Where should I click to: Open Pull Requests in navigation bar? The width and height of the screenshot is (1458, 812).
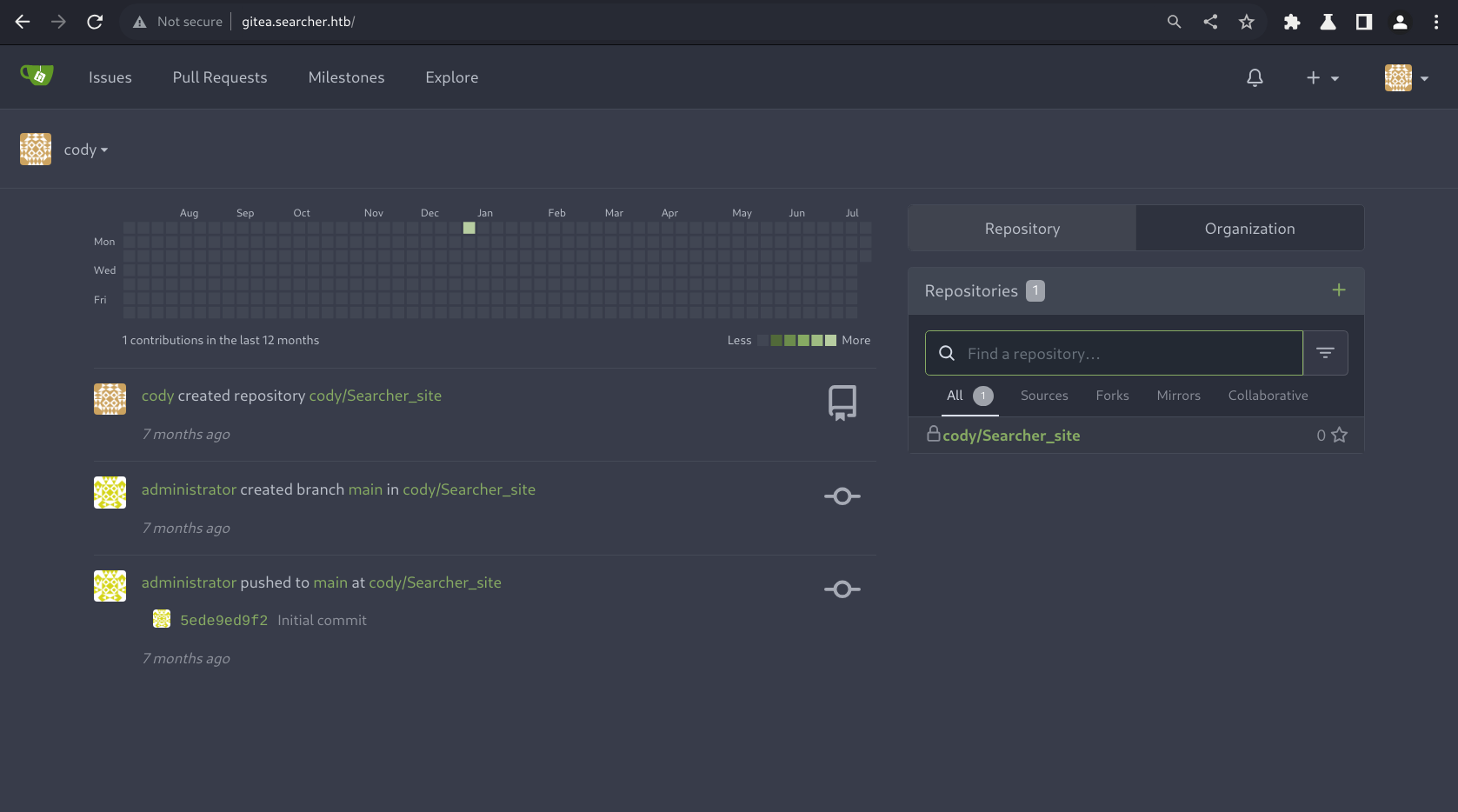[220, 77]
